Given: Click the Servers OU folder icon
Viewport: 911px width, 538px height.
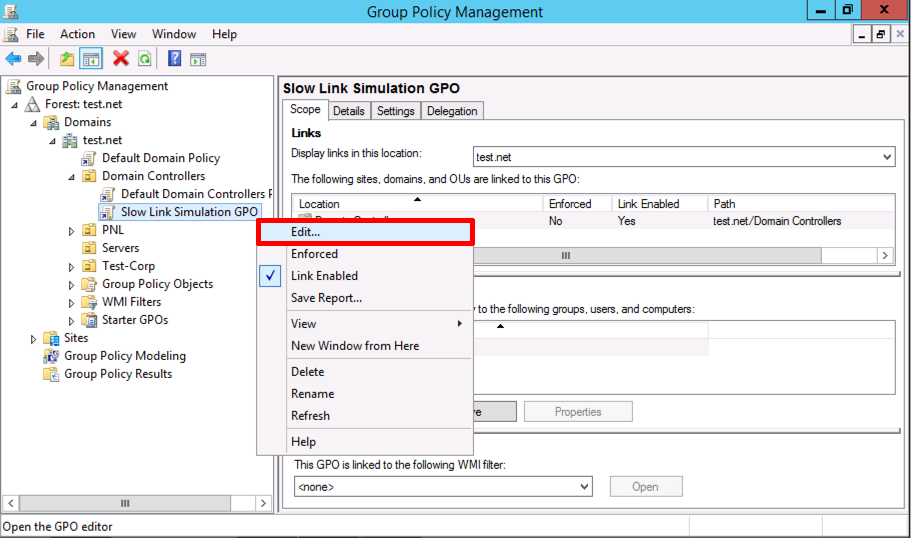Looking at the screenshot, I should click(x=89, y=248).
